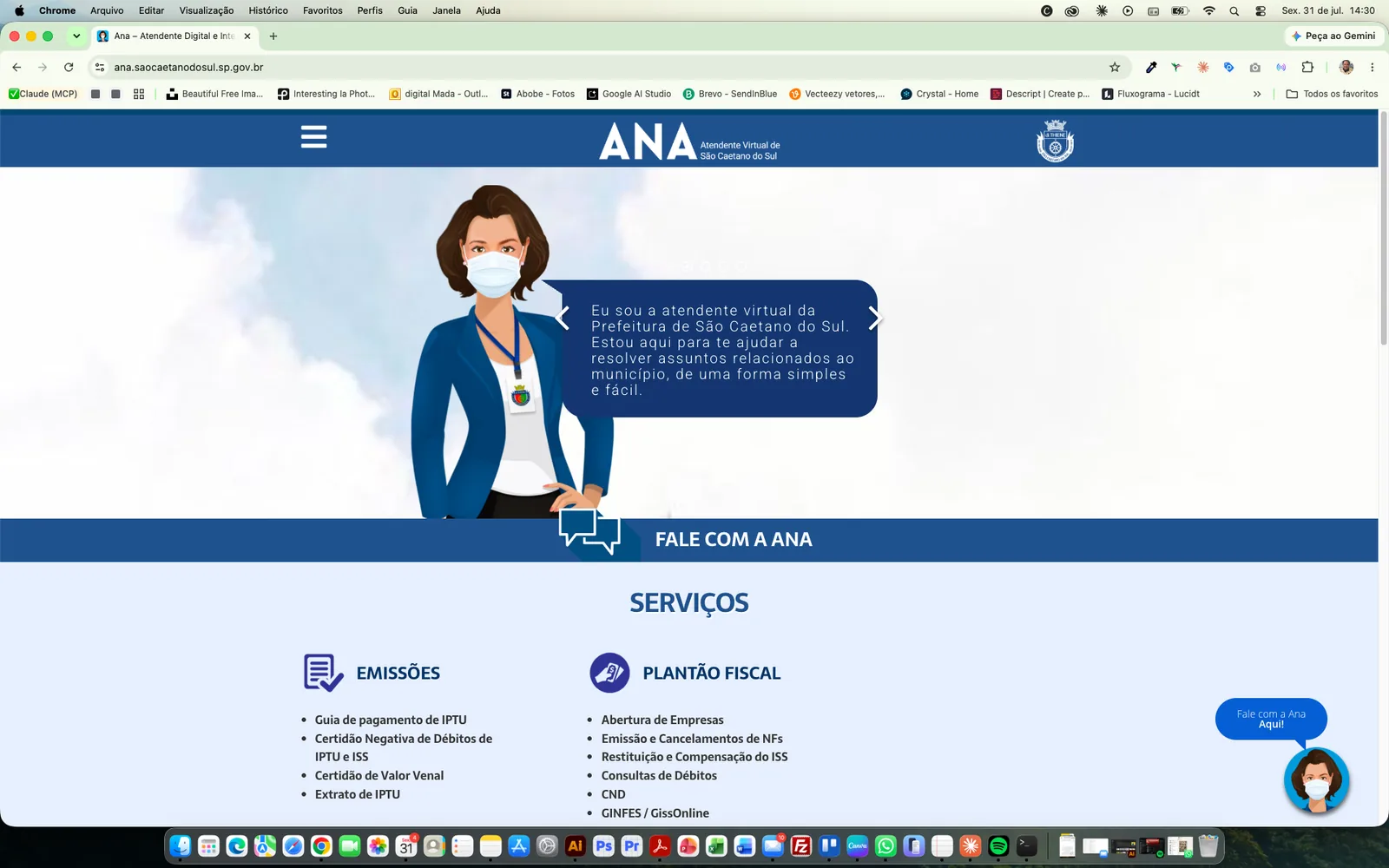Click the EMISSÕES heading text
This screenshot has height=868, width=1389.
pos(398,673)
